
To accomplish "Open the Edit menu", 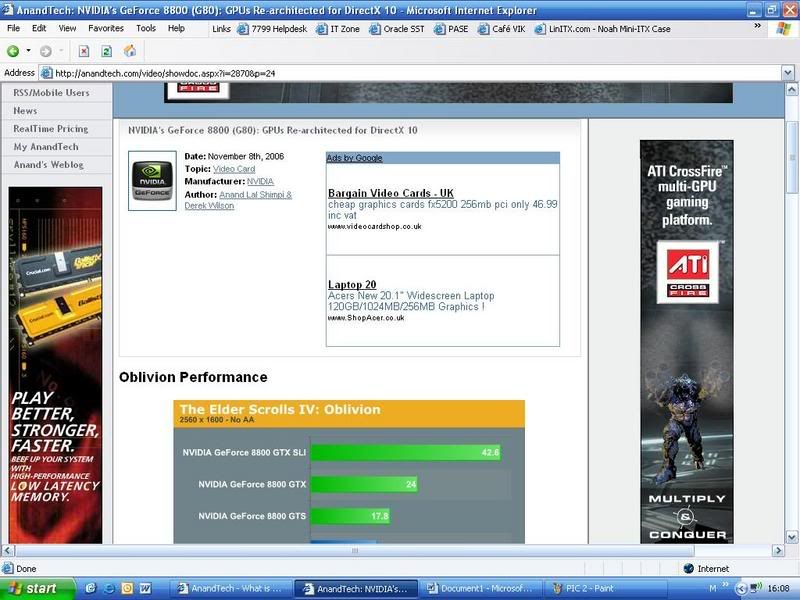I will coord(39,29).
